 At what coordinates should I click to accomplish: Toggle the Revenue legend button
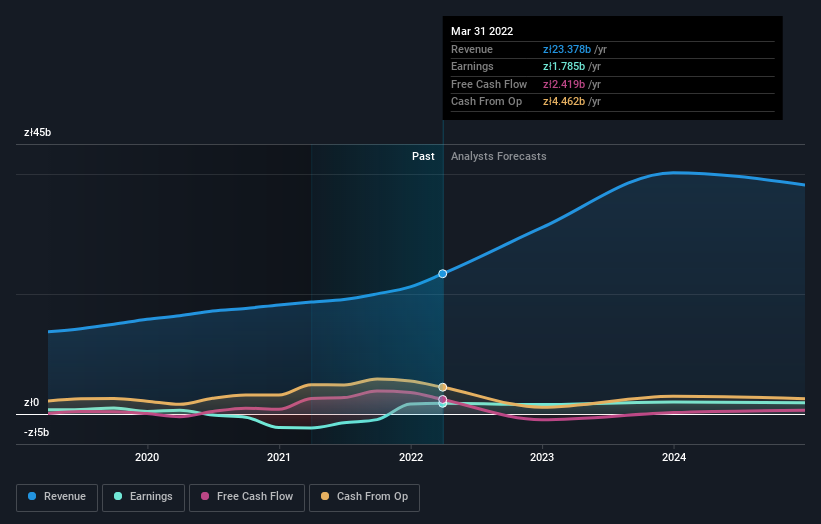[x=57, y=497]
